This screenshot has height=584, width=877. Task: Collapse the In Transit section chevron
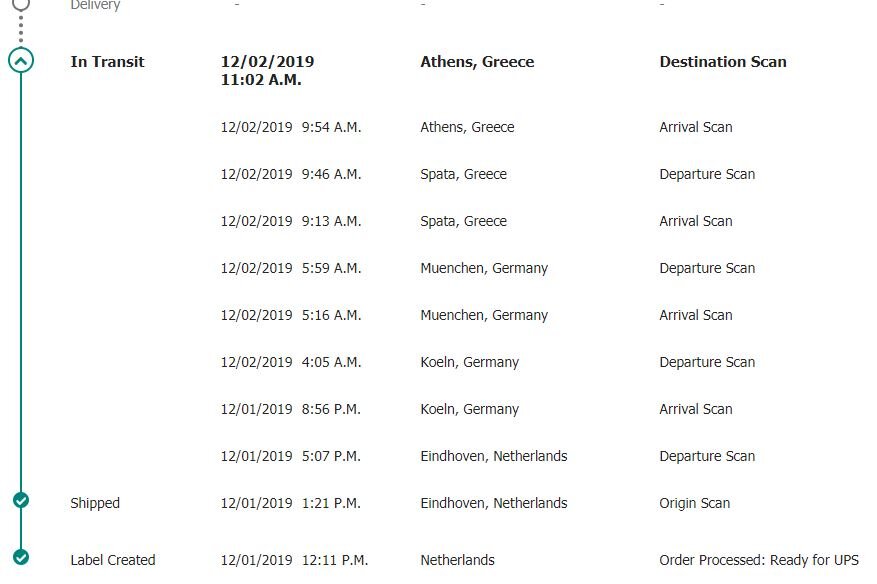click(x=21, y=60)
